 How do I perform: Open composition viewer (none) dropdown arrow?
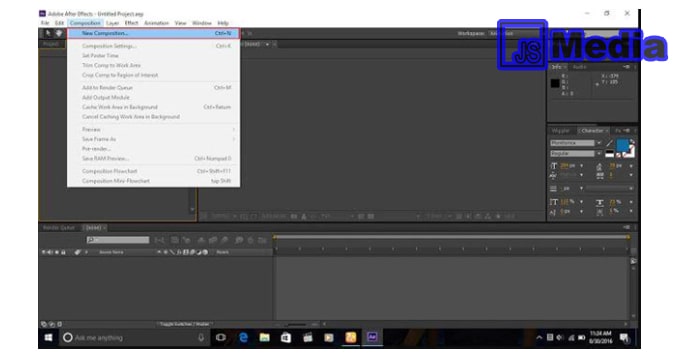click(x=267, y=44)
